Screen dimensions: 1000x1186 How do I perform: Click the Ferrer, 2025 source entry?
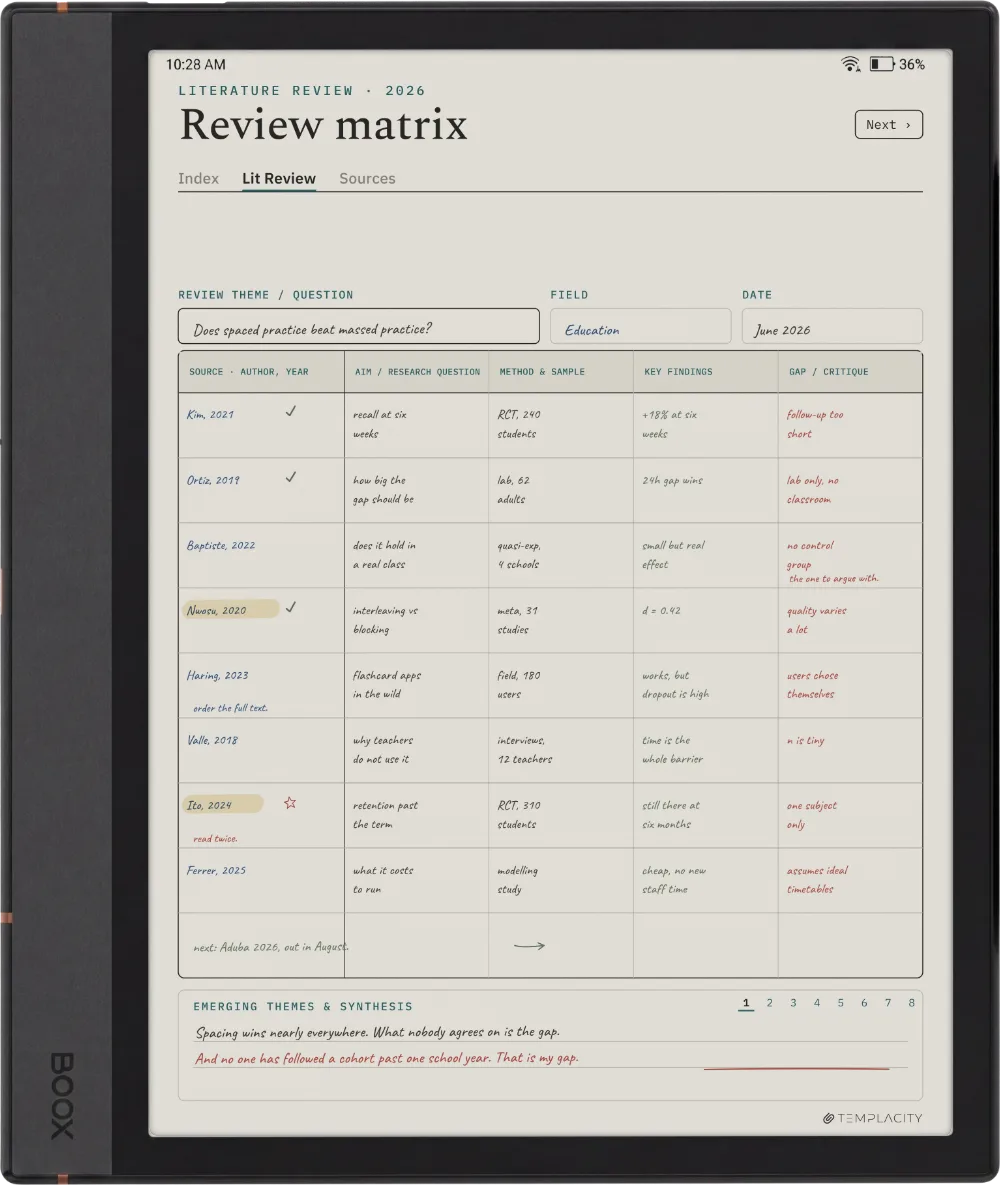(216, 871)
